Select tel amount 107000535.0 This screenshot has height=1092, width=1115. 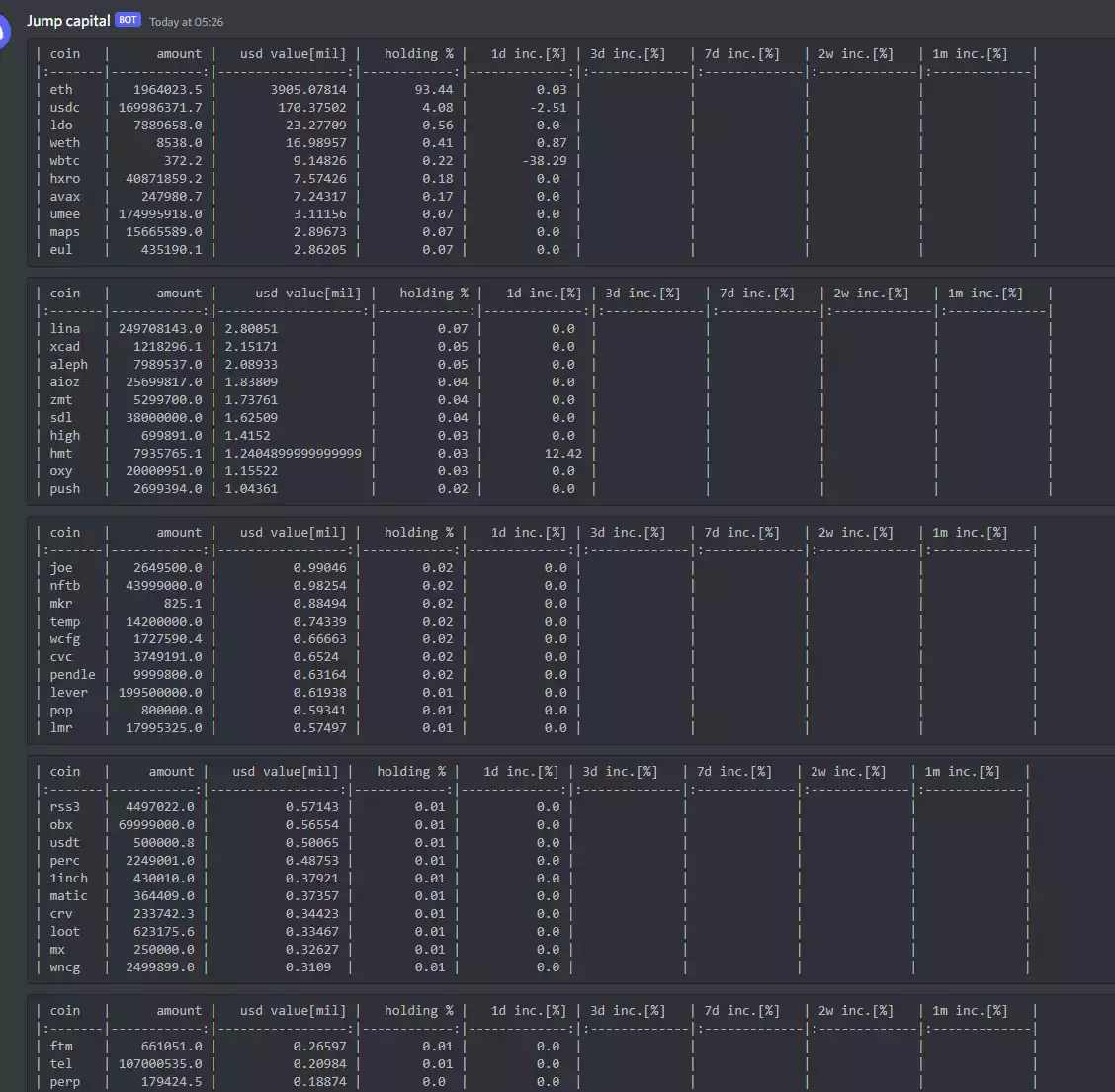click(160, 1064)
